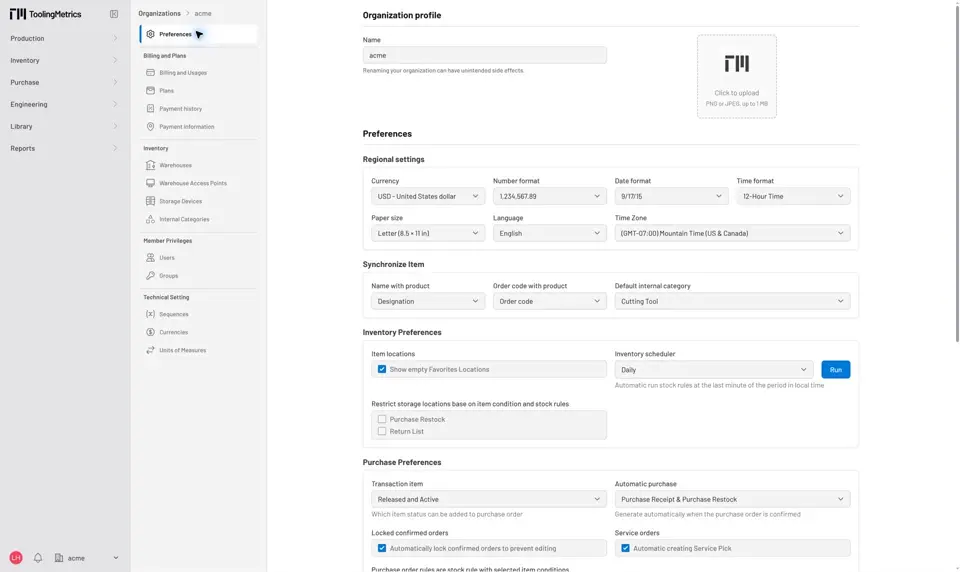
Task: Expand the Engineering menu
Action: [x=64, y=104]
